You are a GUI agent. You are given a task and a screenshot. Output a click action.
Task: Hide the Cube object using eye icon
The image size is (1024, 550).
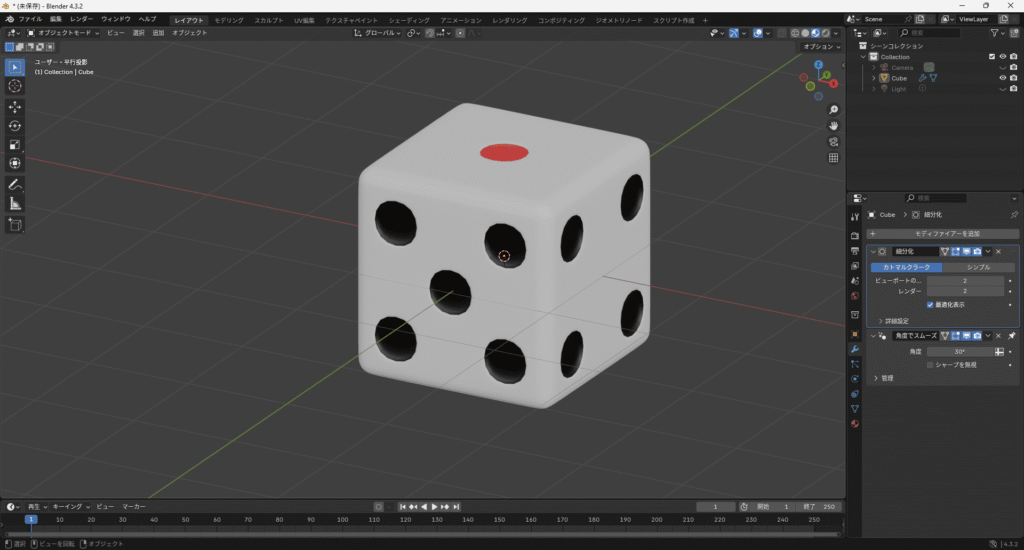coord(1002,78)
